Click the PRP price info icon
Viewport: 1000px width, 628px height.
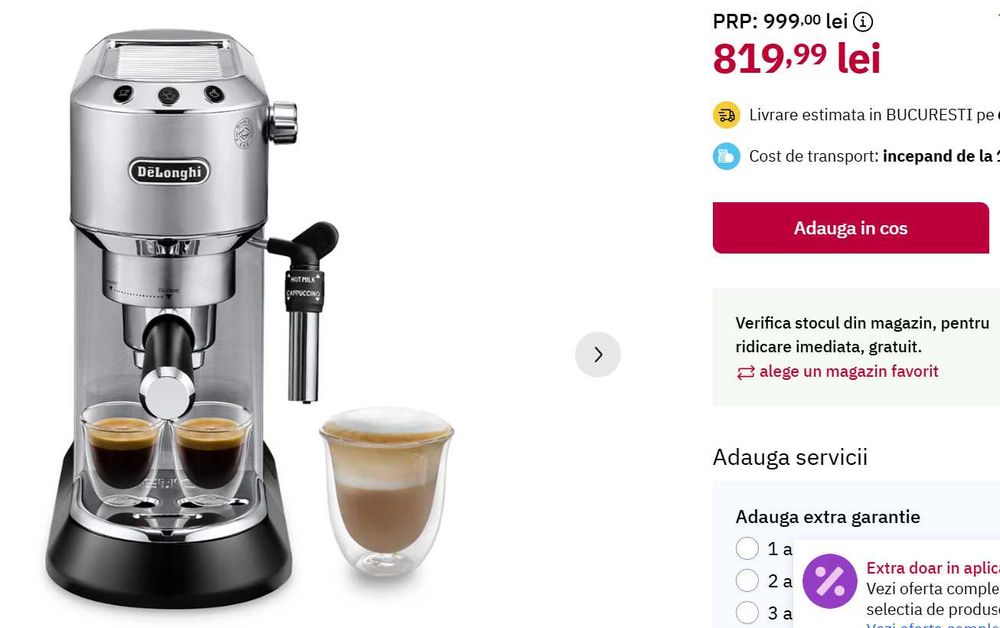[863, 22]
